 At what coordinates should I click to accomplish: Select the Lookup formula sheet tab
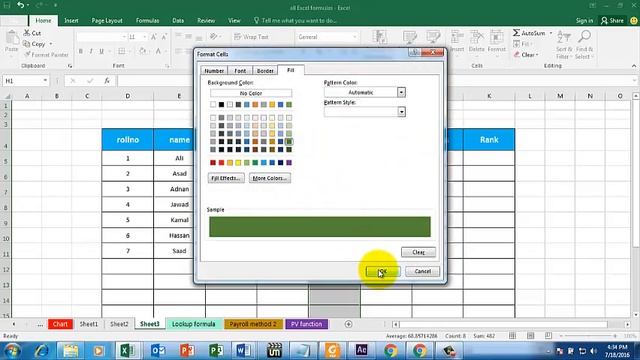pos(193,324)
